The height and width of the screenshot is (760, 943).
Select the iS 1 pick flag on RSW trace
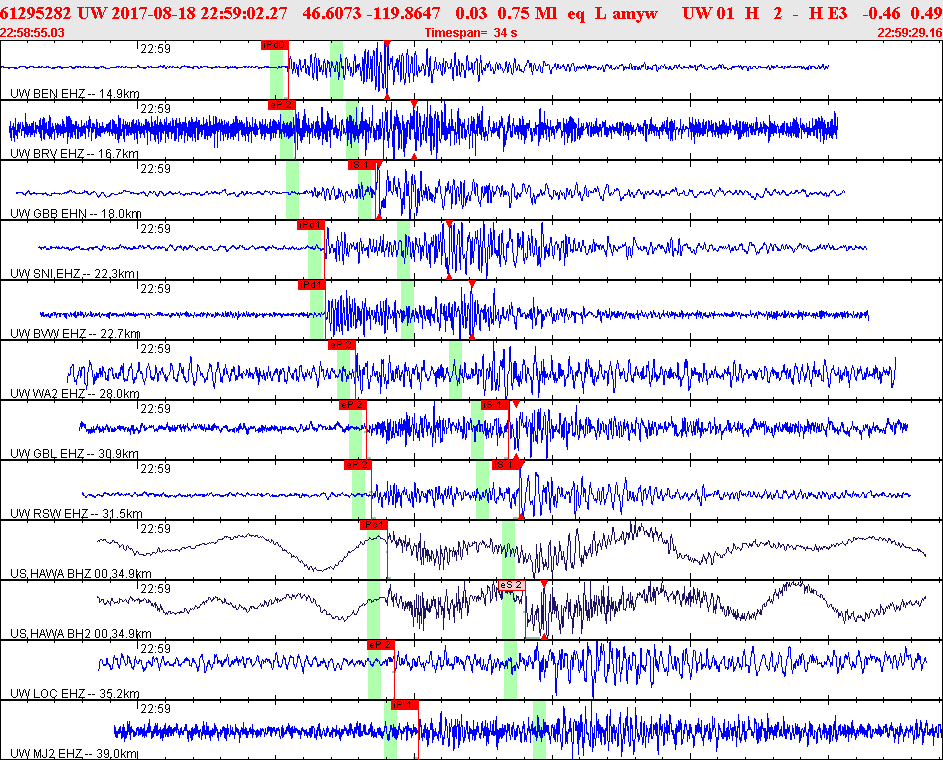[506, 465]
